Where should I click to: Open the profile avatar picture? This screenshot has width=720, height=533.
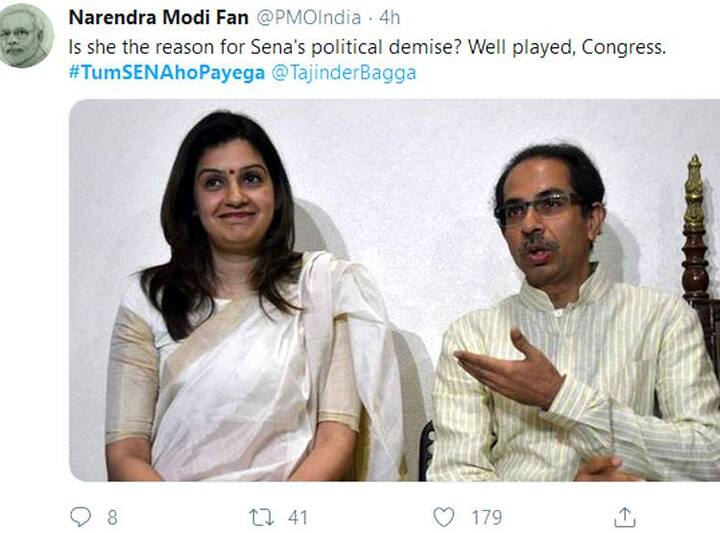point(27,35)
